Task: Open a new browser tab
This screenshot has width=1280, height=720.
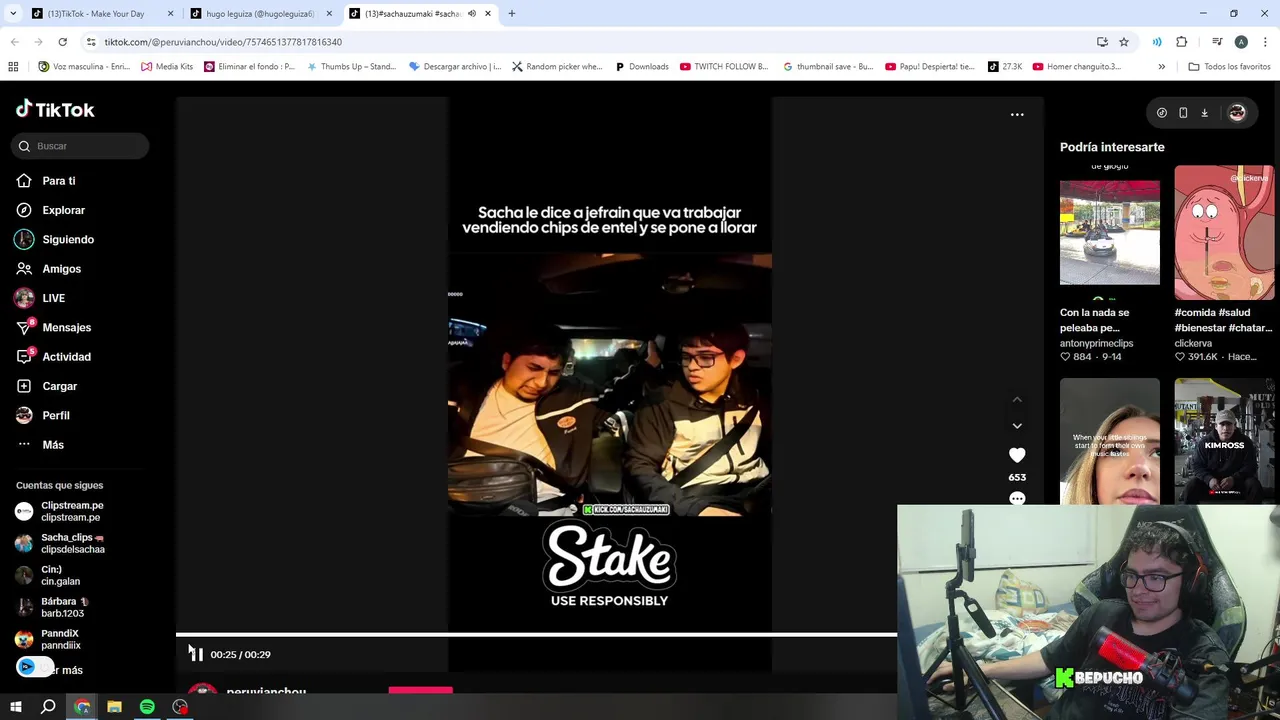Action: point(512,14)
